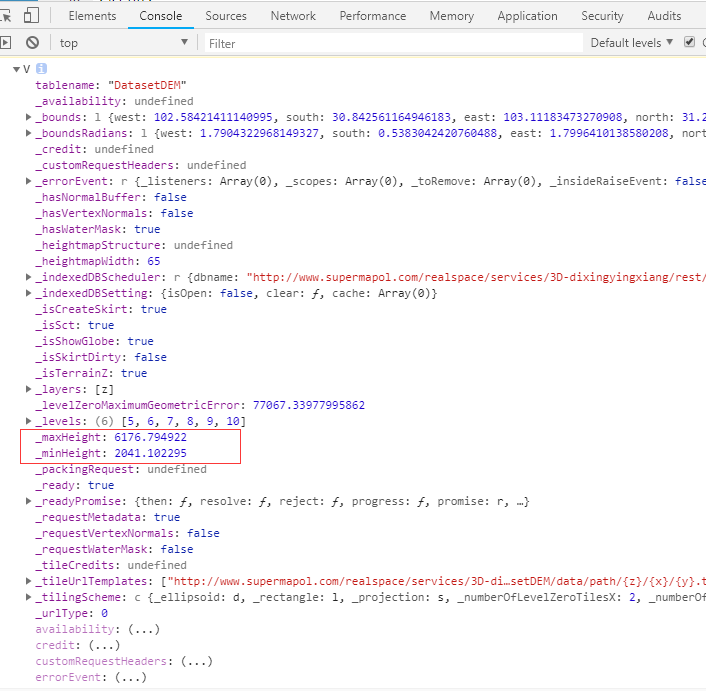Invoke the availability getter (...)
The image size is (706, 691).
(144, 629)
